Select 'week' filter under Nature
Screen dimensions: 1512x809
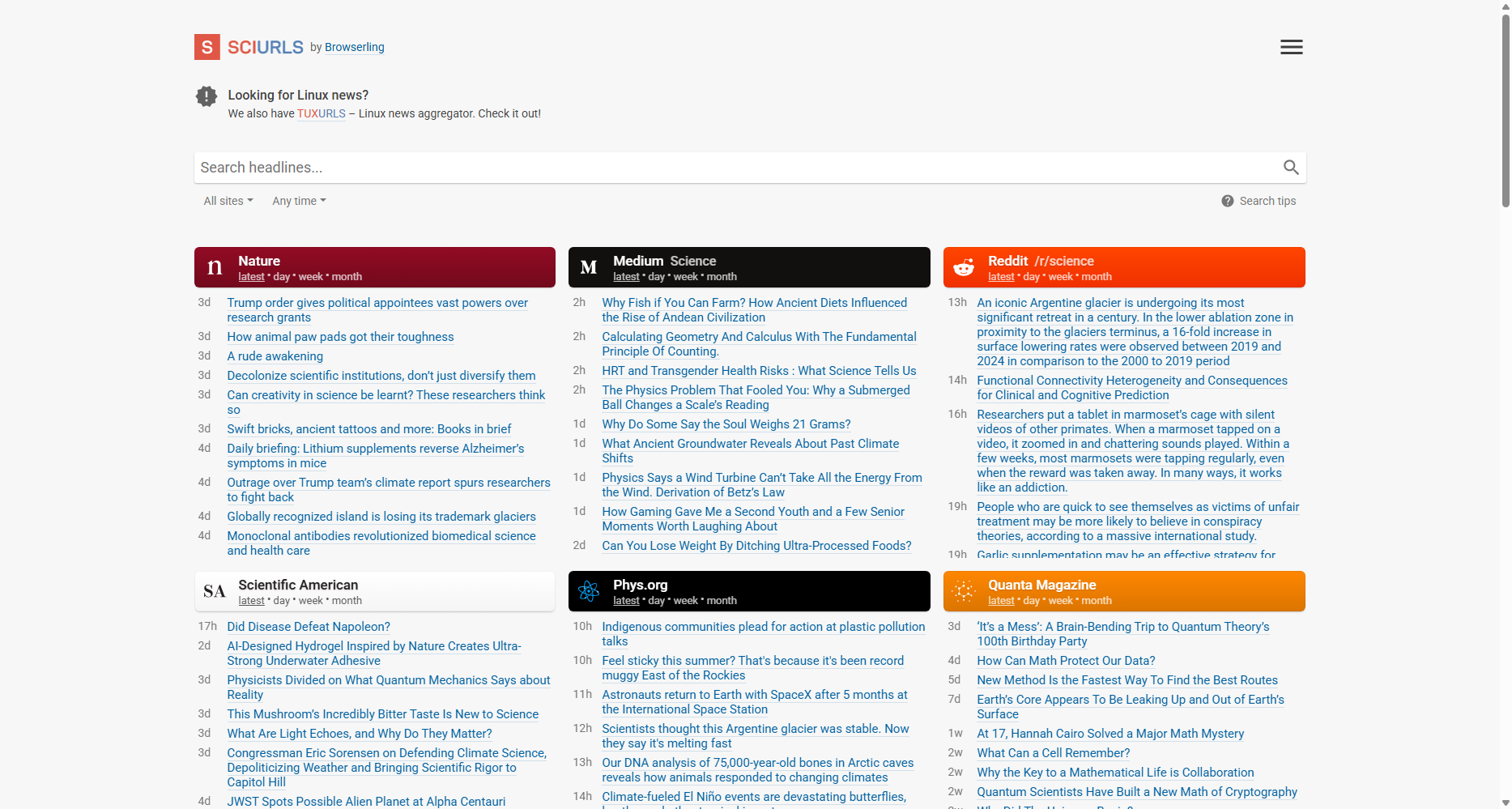311,277
